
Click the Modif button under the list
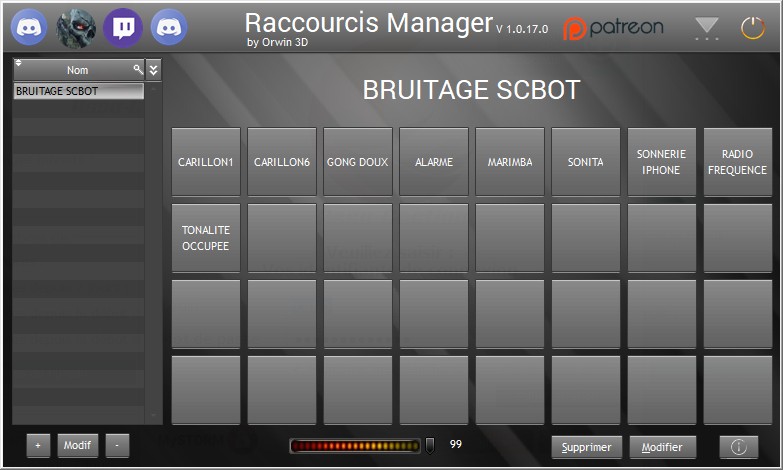click(77, 445)
